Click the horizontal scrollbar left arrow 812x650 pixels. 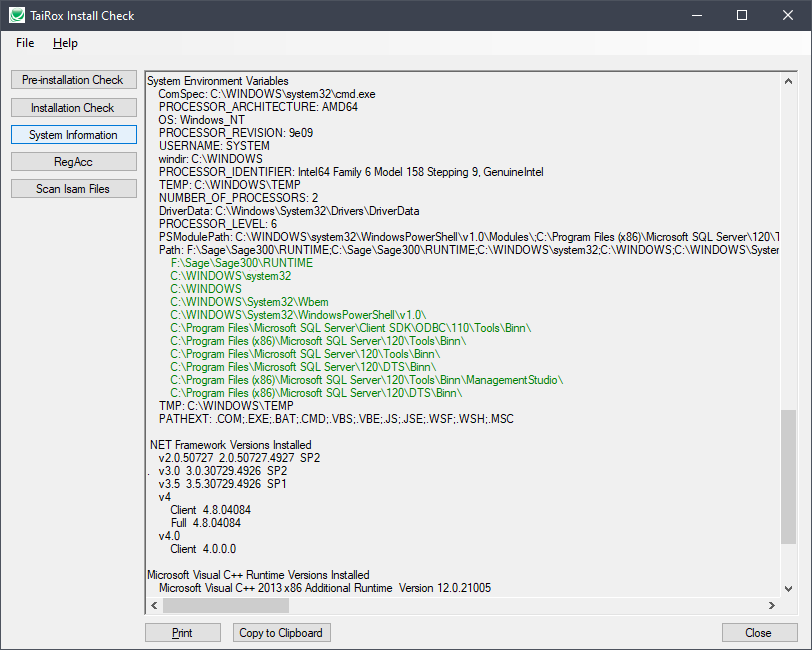[x=154, y=605]
